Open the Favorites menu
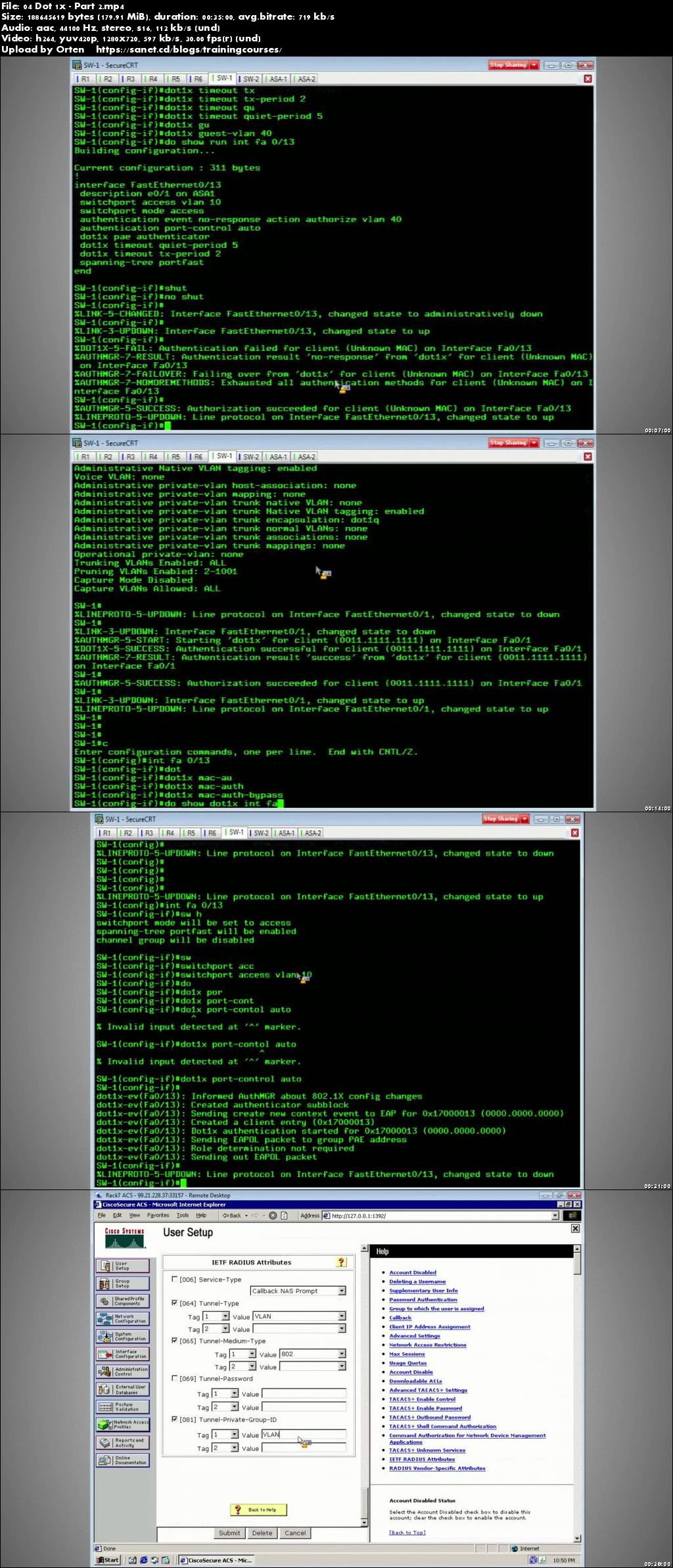 (158, 1216)
